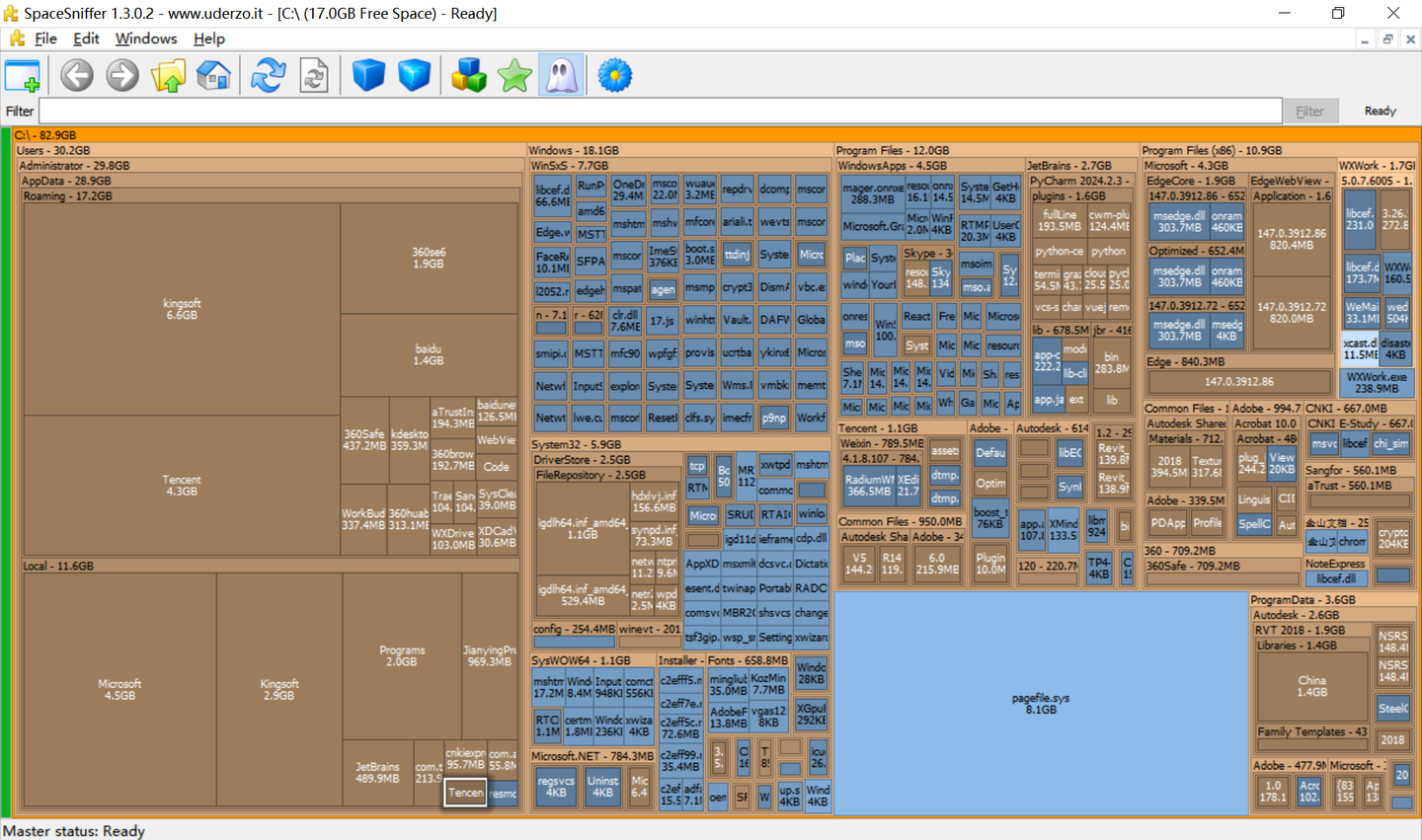Screen dimensions: 1422x840
Task: Go forward with the right arrow icon
Action: click(122, 76)
